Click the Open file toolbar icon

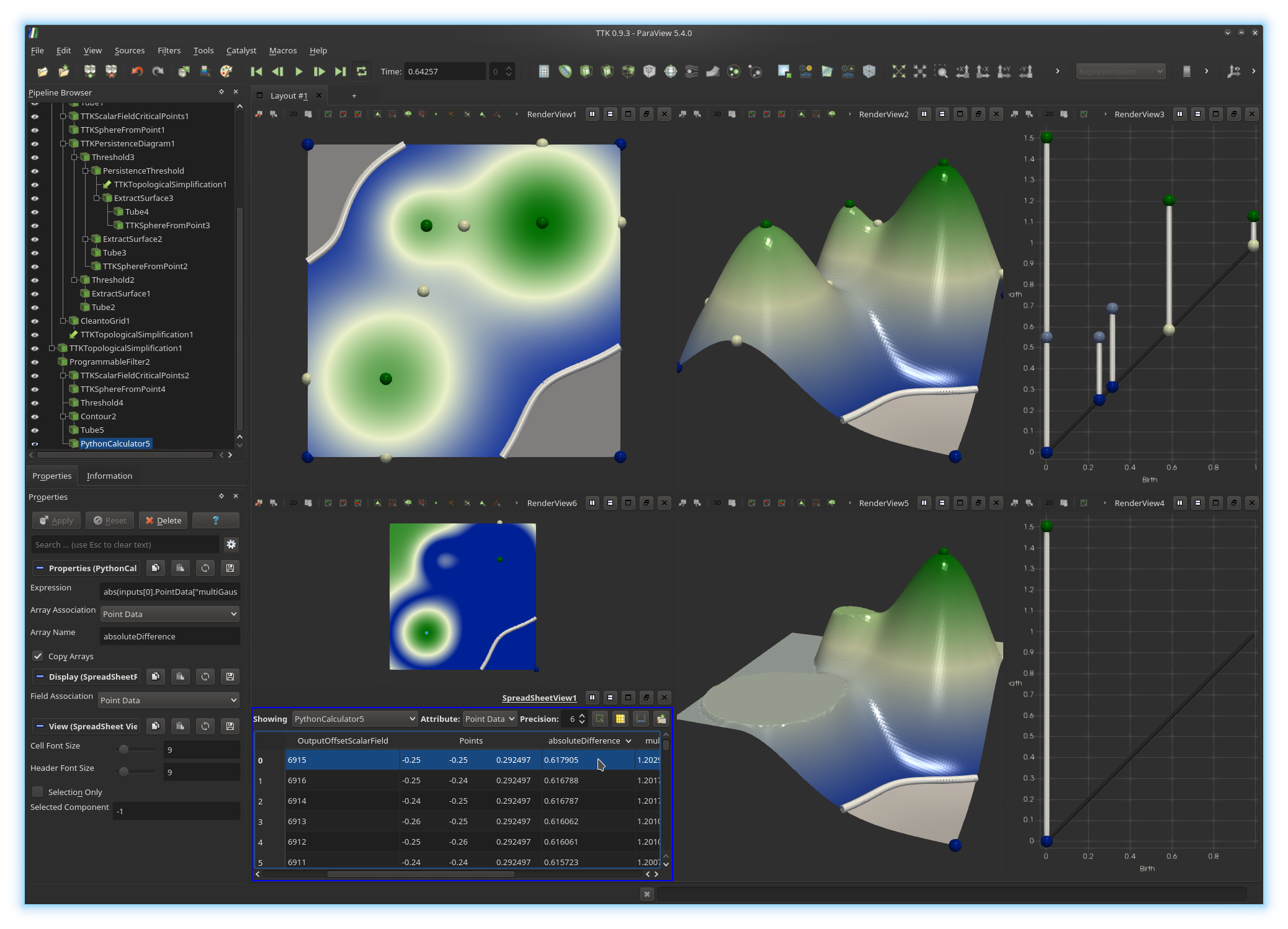[42, 71]
